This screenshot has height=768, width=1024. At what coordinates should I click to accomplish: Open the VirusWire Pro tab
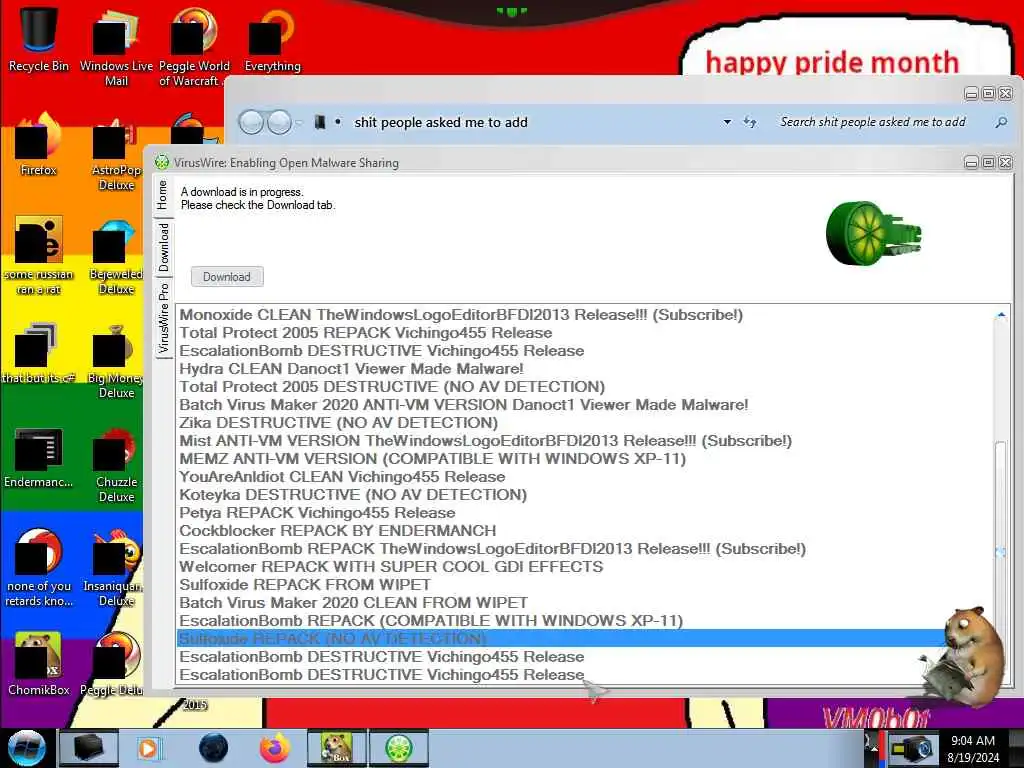[163, 318]
